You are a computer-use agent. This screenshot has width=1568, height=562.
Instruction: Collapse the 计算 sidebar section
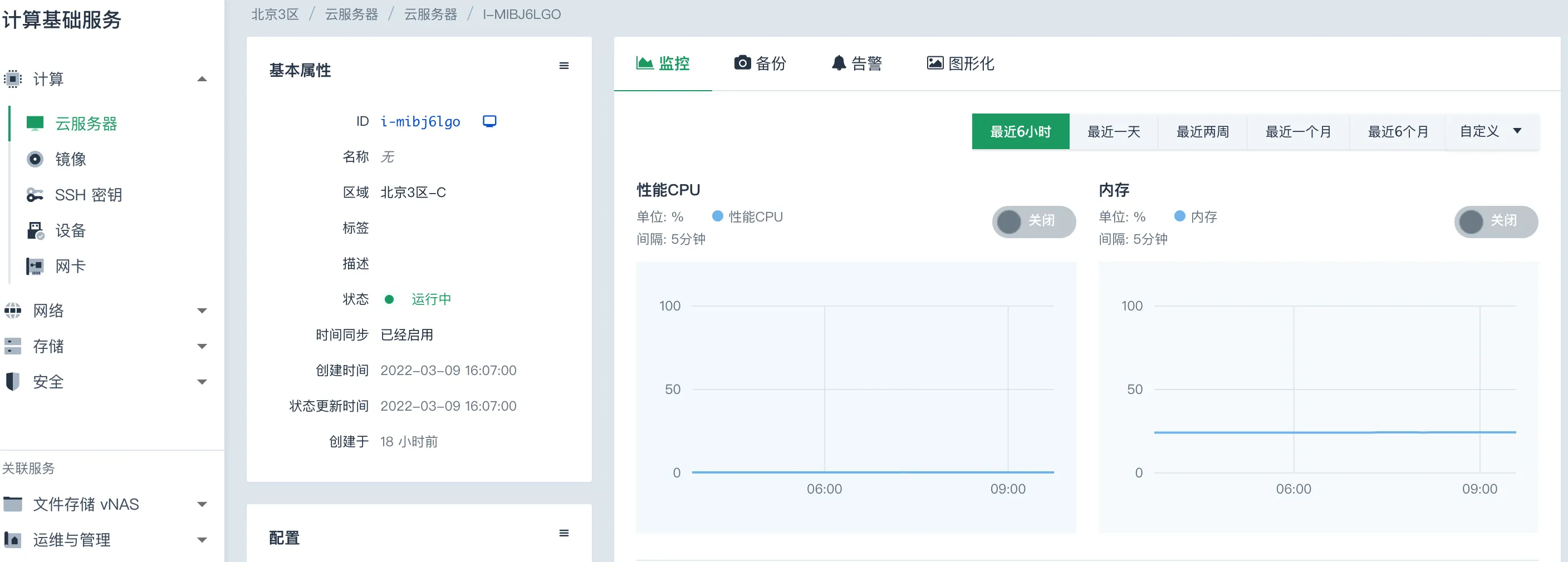point(202,79)
